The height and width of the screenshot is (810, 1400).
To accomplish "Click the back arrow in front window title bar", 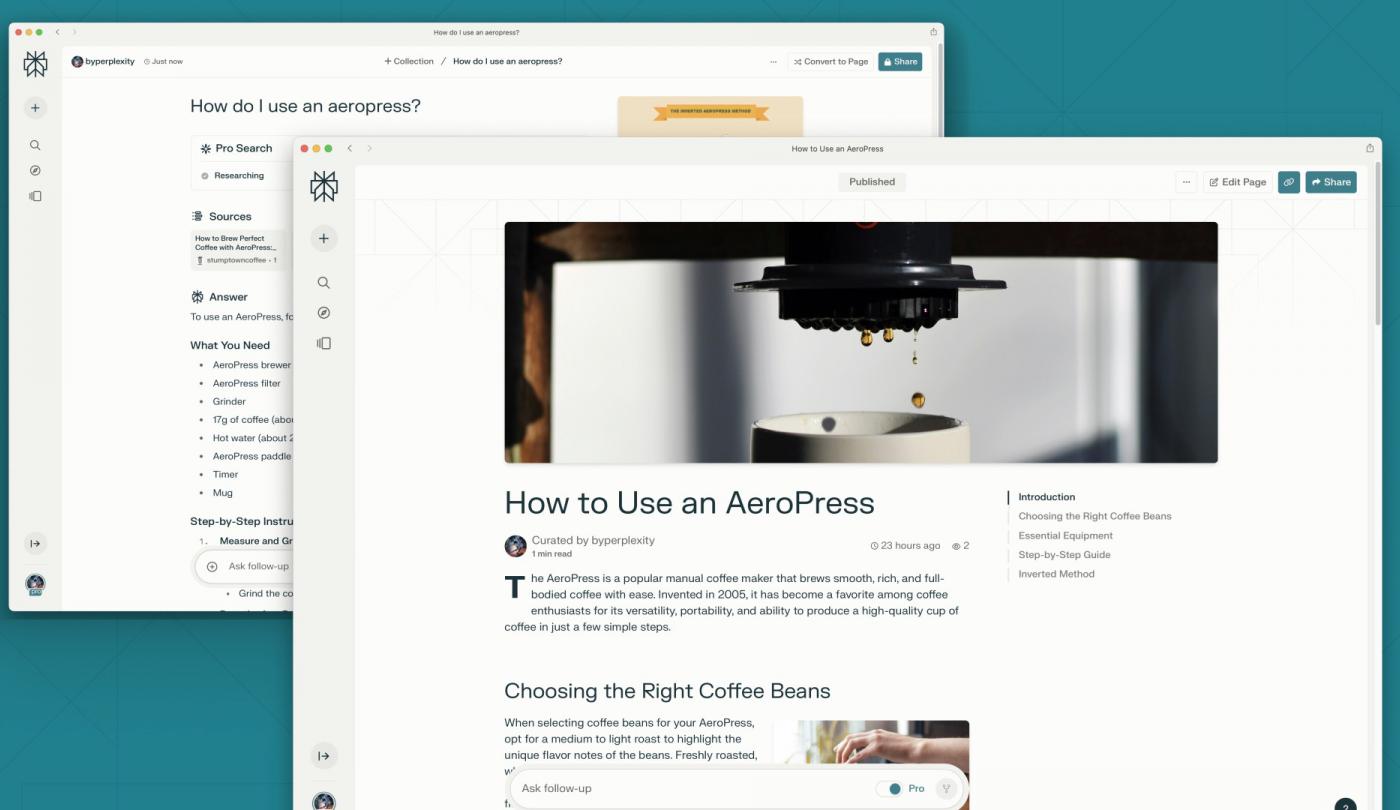I will pyautogui.click(x=350, y=148).
